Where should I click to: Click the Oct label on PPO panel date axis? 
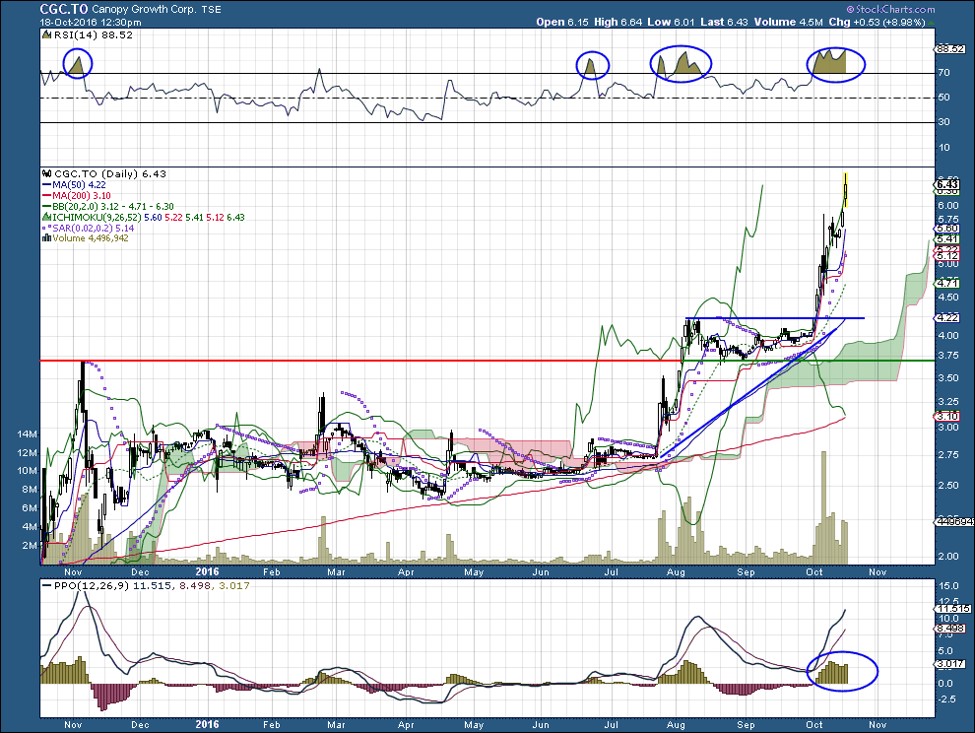(x=814, y=725)
